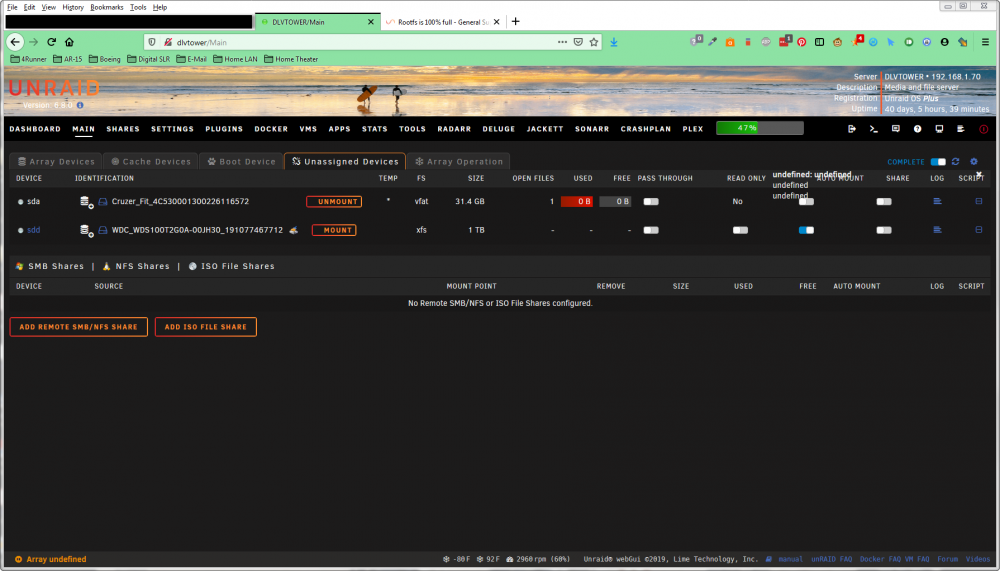This screenshot has width=1000, height=571.
Task: Open the Home LAN bookmarks folder
Action: pyautogui.click(x=235, y=59)
